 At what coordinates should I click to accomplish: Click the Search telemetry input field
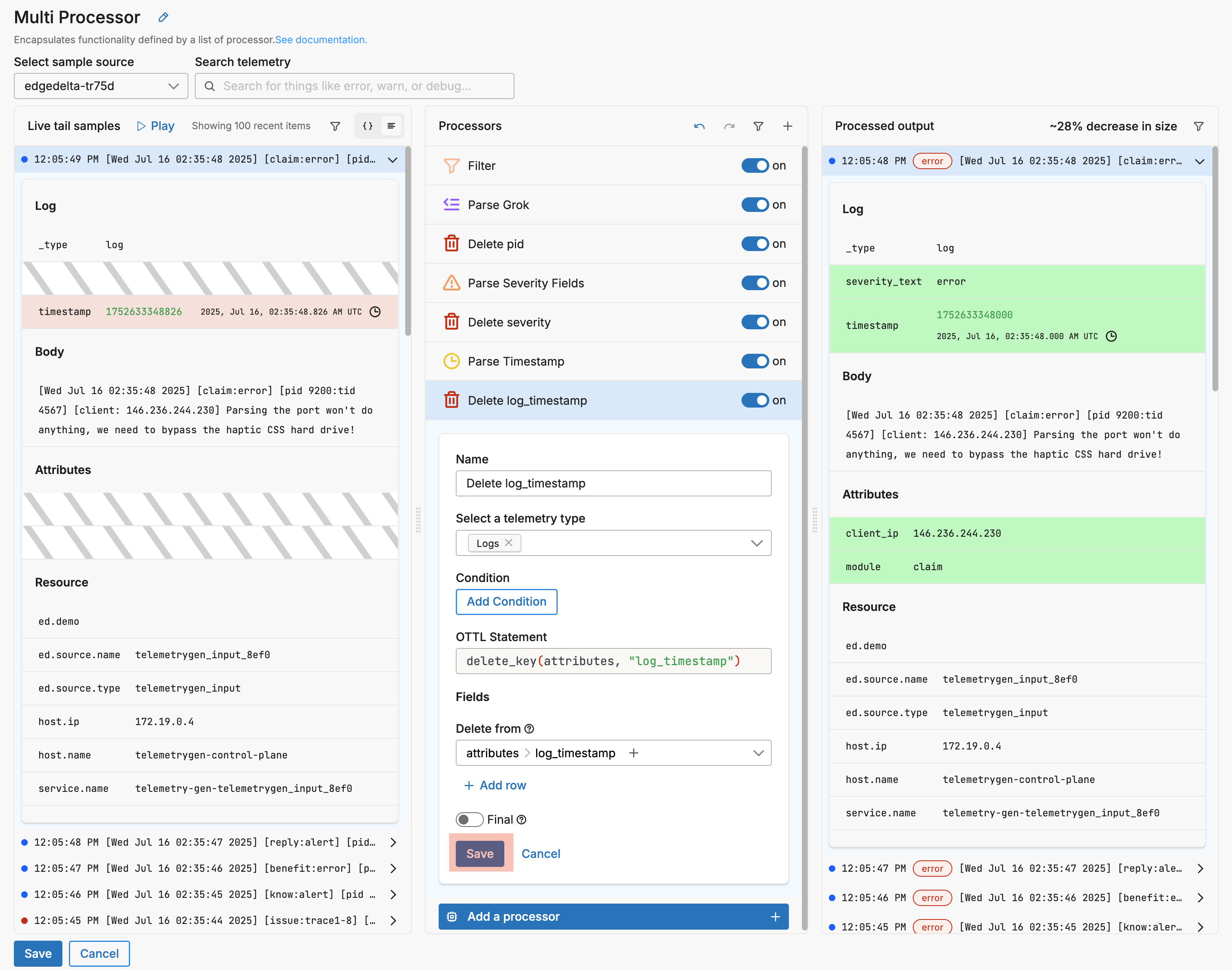pyautogui.click(x=354, y=86)
